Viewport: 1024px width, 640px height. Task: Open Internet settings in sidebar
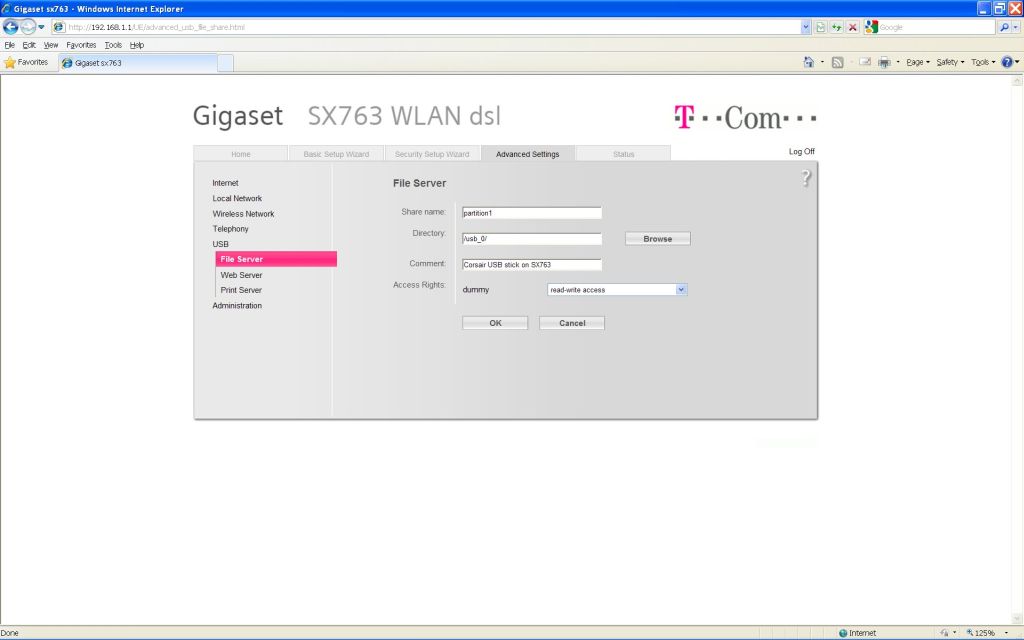click(x=225, y=183)
